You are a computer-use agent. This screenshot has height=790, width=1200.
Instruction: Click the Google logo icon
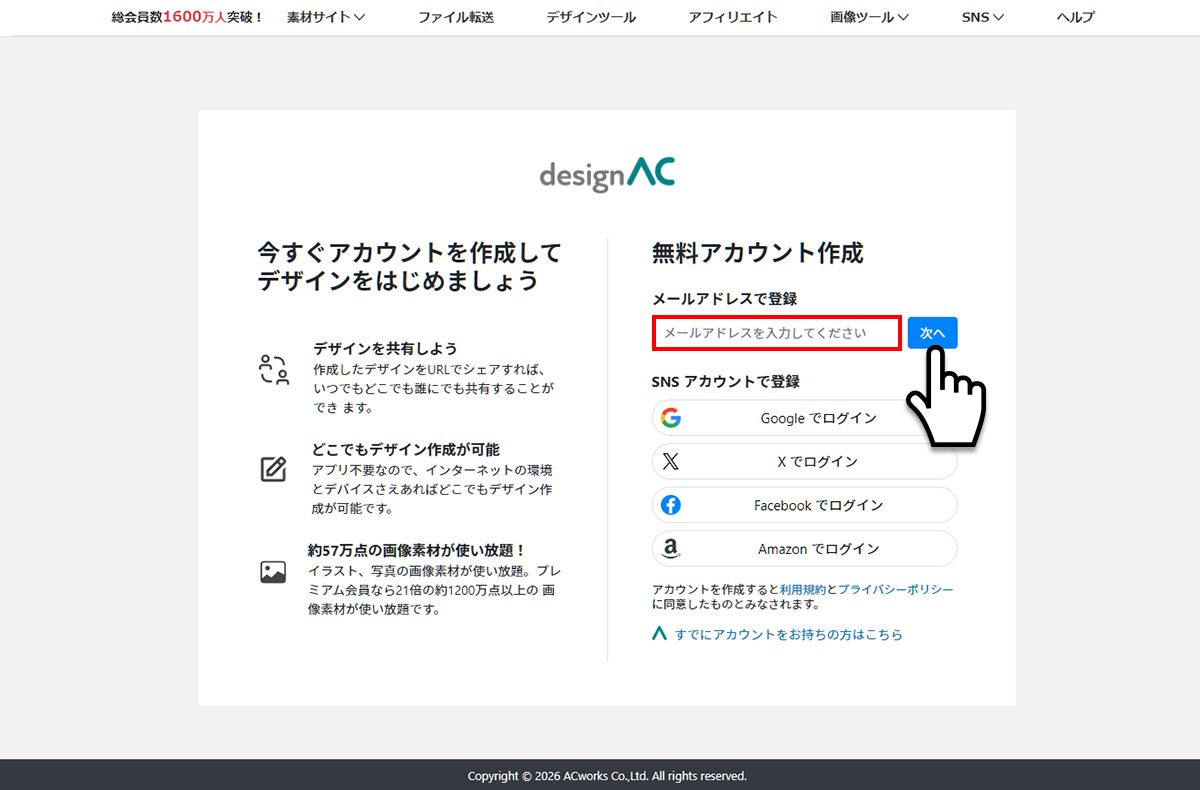click(671, 418)
